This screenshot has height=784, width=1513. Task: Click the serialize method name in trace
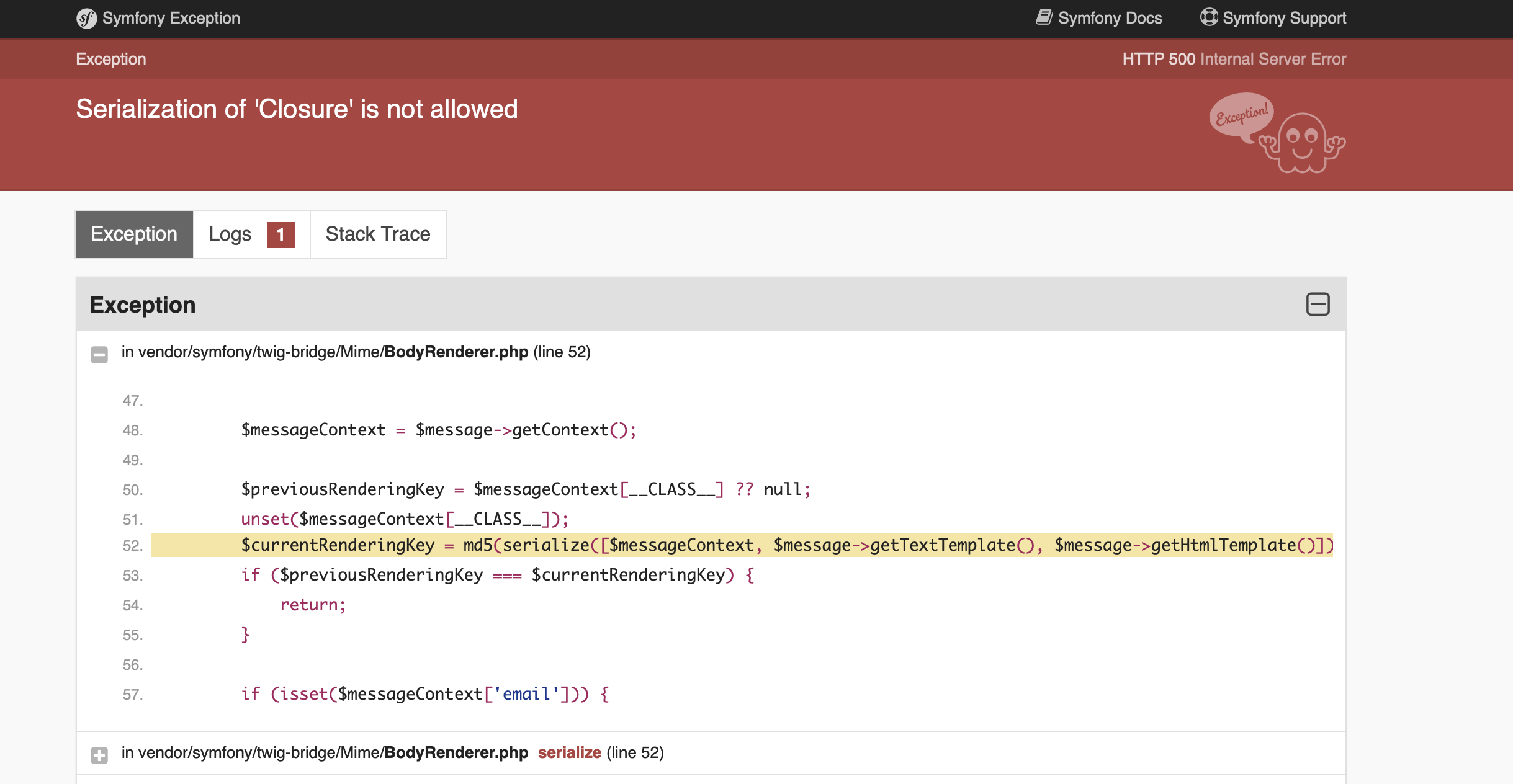[570, 752]
